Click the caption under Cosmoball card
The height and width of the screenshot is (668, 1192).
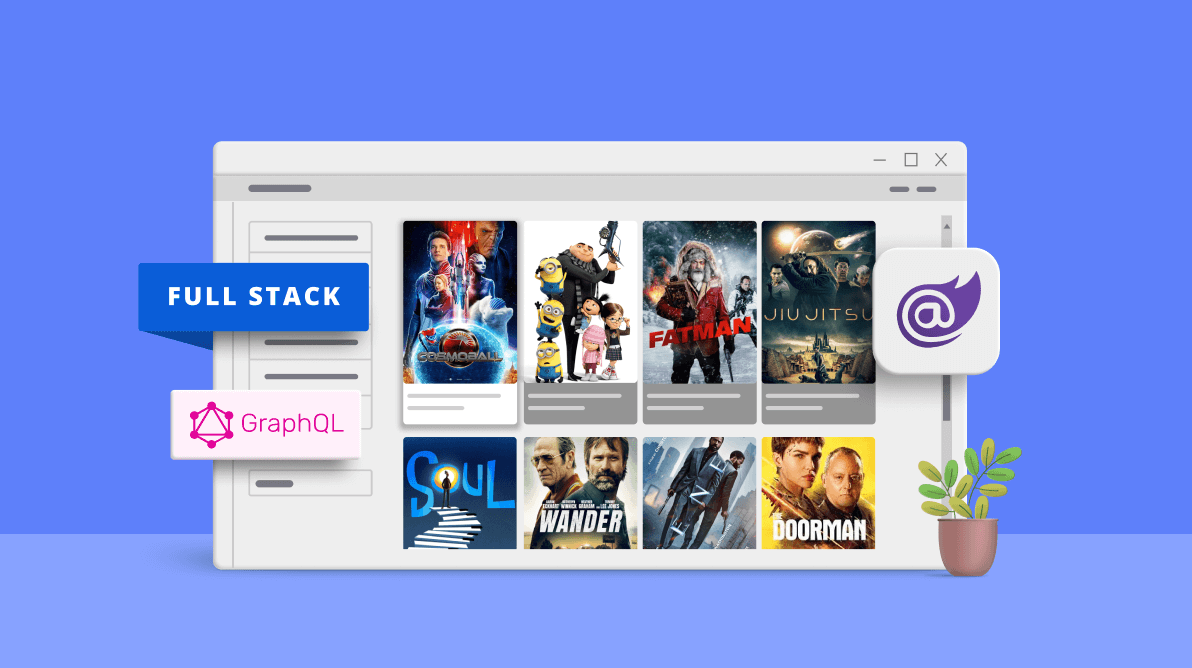[x=460, y=403]
